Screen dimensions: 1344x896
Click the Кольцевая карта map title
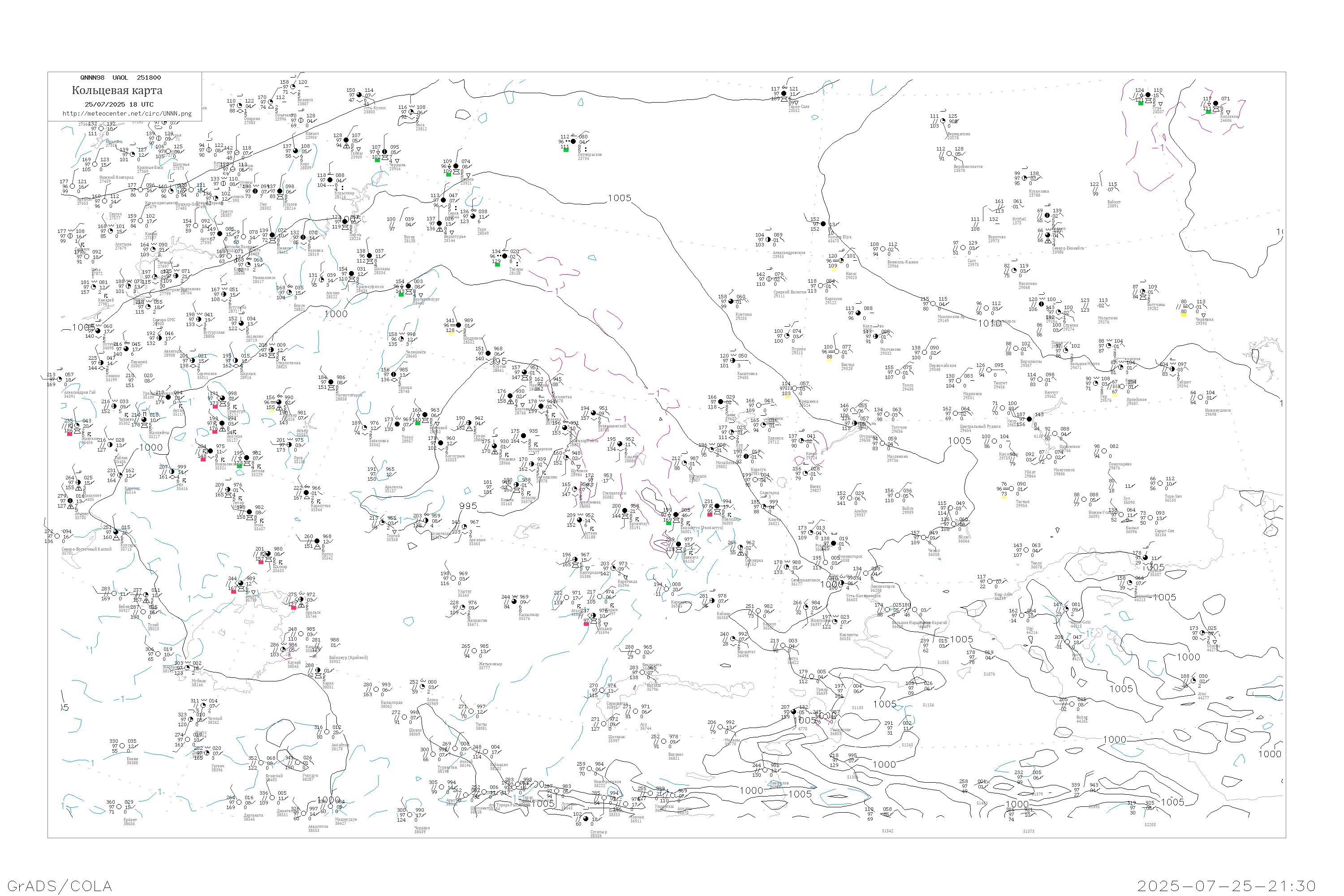pos(117,90)
